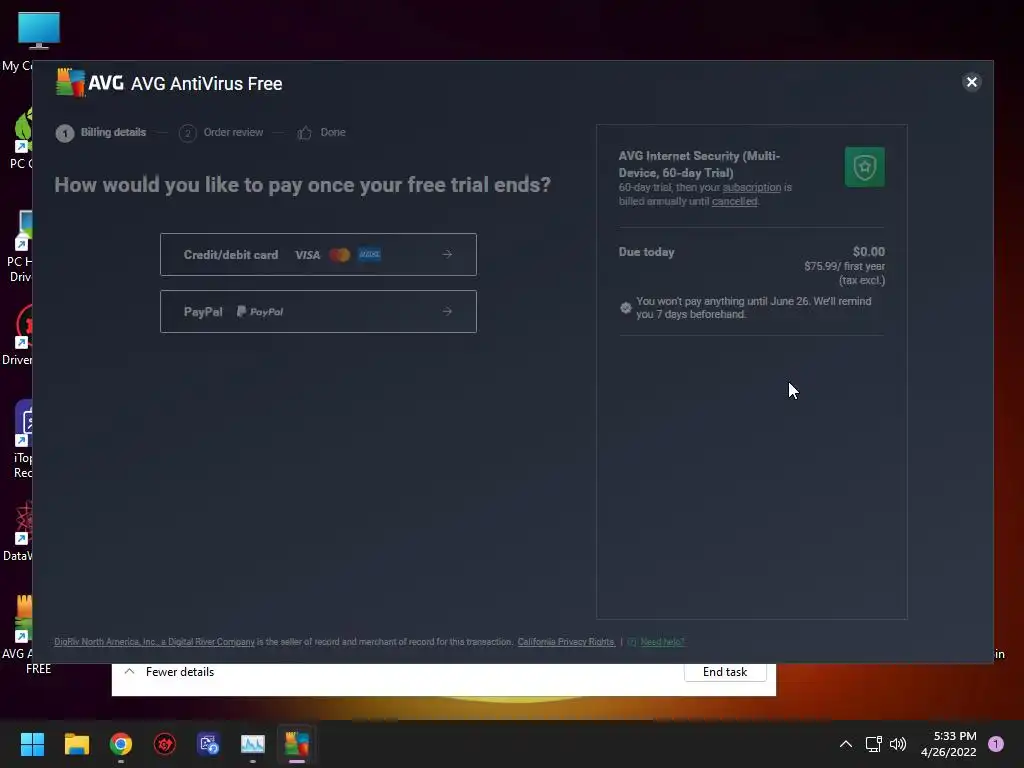The width and height of the screenshot is (1024, 768).
Task: Open the screen recorder taskbar icon
Action: click(x=209, y=744)
